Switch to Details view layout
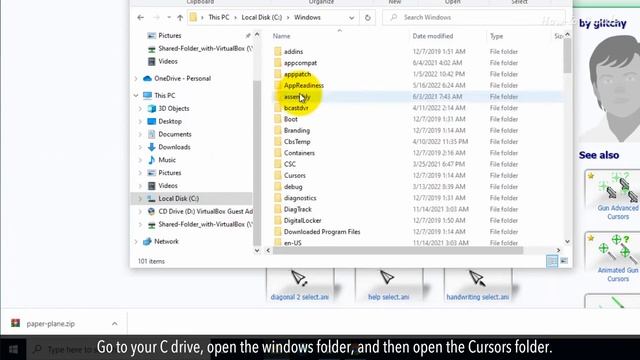 552,261
